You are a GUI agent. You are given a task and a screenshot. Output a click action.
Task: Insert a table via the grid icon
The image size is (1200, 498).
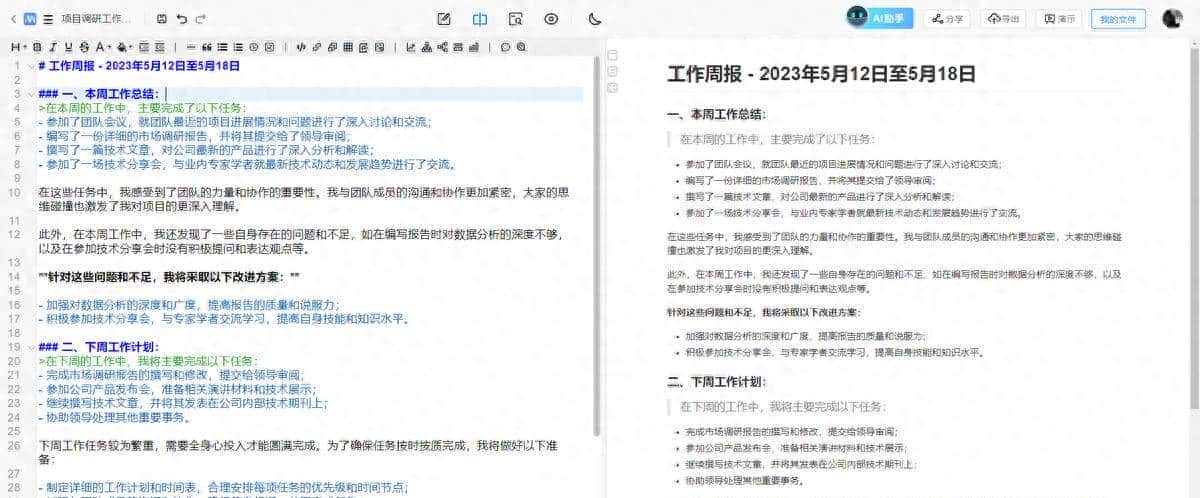pyautogui.click(x=347, y=47)
